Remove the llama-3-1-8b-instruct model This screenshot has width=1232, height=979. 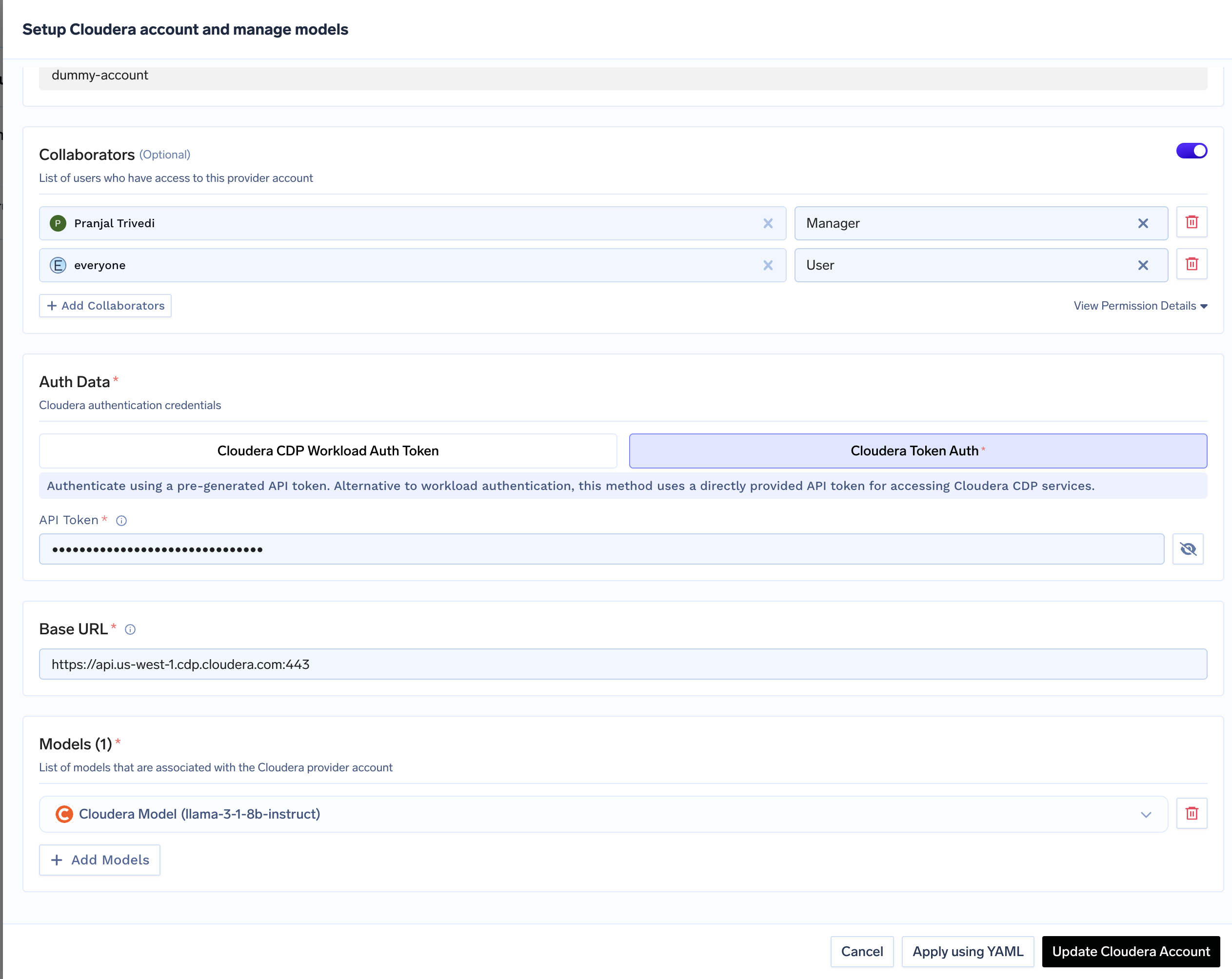[x=1192, y=813]
